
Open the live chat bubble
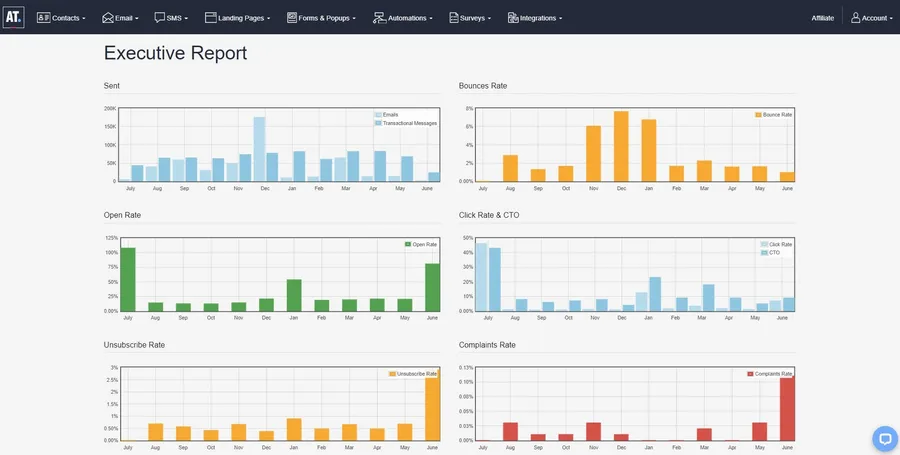[885, 439]
